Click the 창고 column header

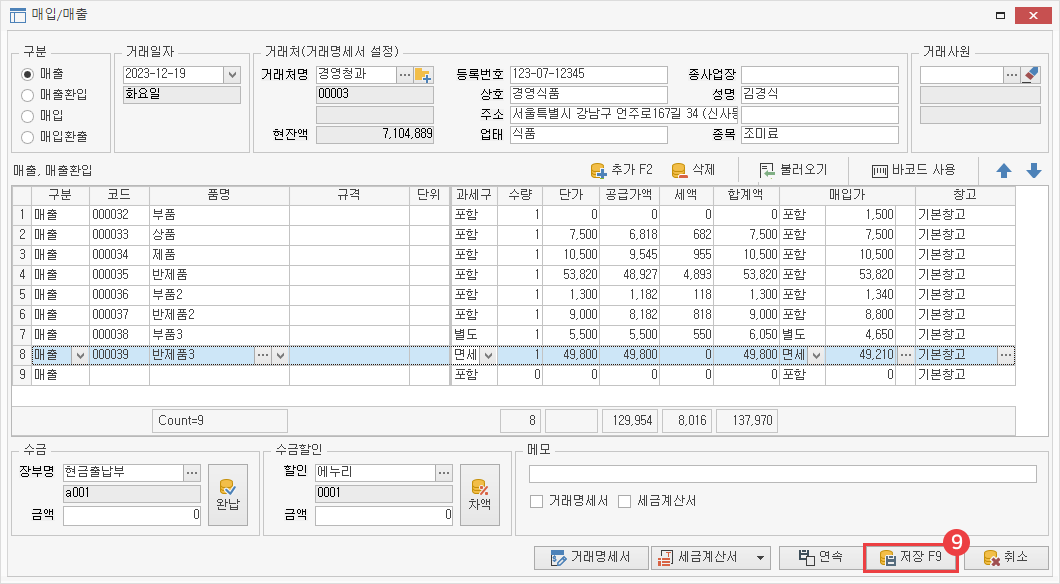pyautogui.click(x=965, y=195)
